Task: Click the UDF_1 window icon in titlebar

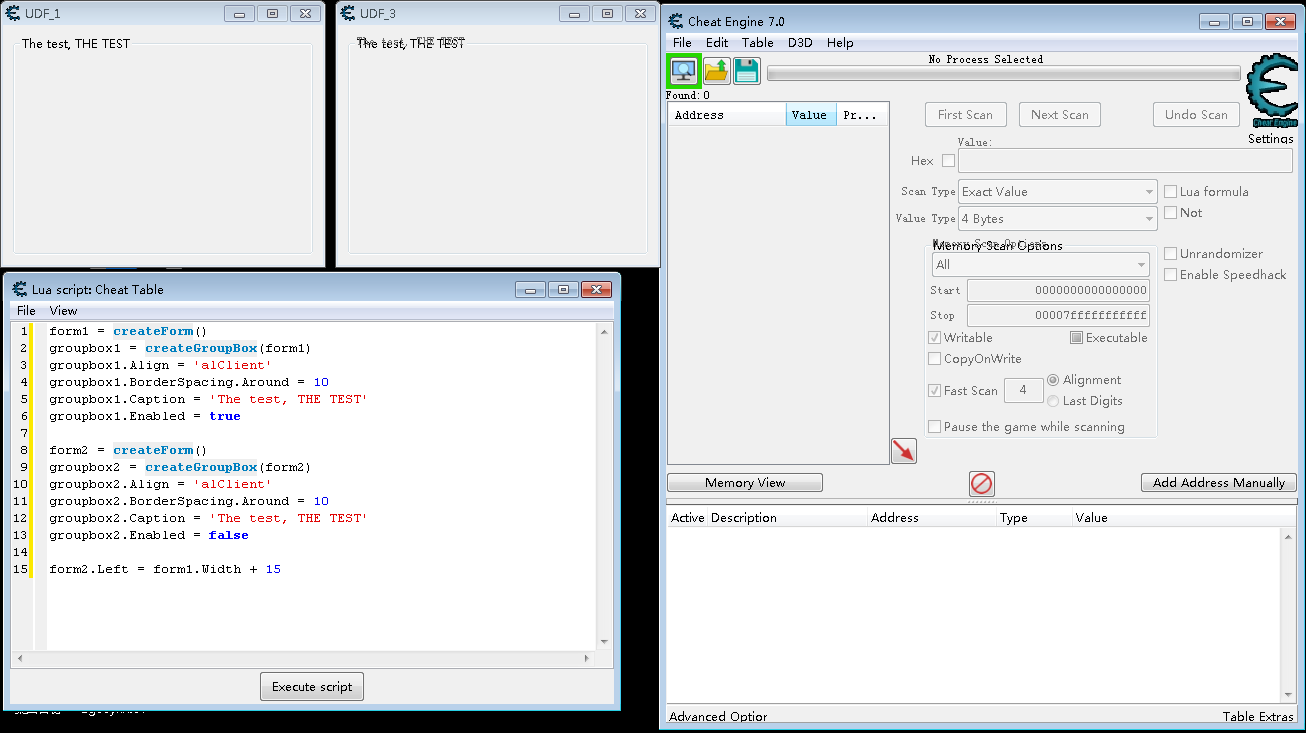Action: coord(14,13)
